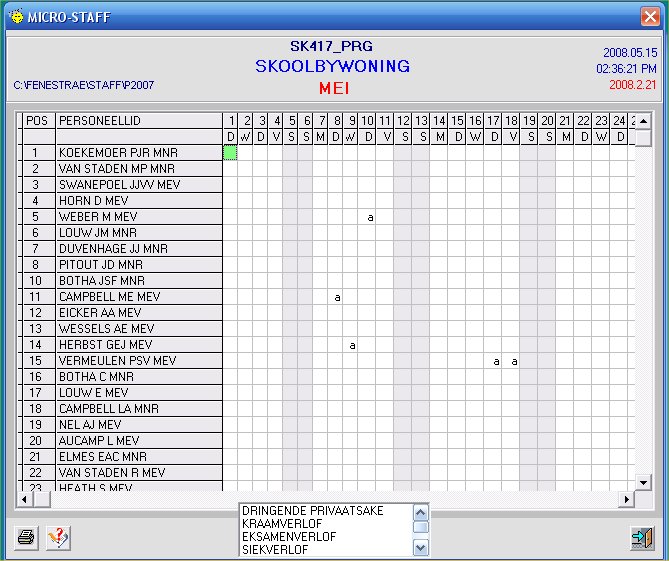This screenshot has height=561, width=669.
Task: Click the exit door icon
Action: [641, 538]
